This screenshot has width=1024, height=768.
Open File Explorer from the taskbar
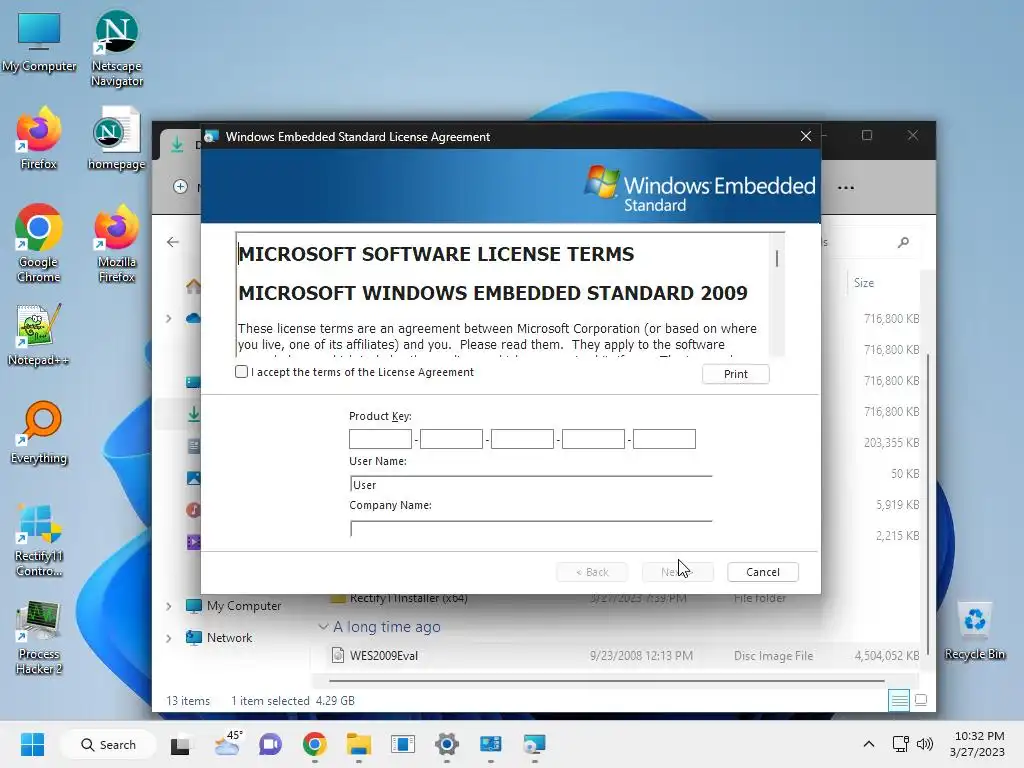(x=359, y=744)
